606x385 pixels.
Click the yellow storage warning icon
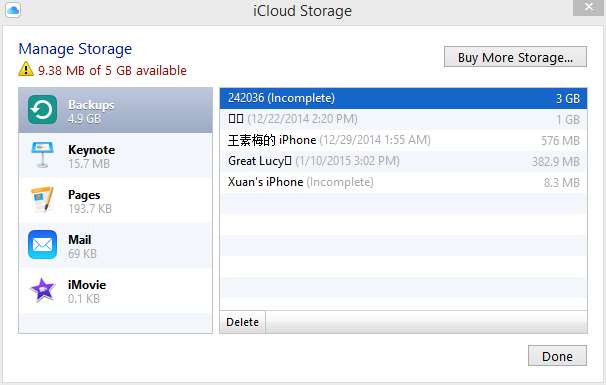[x=26, y=69]
